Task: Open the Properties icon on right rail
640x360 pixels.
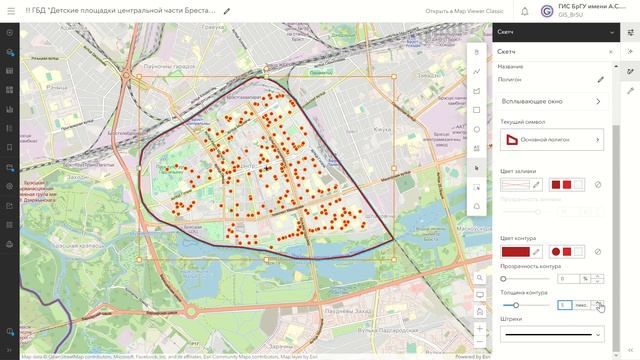Action: 630,33
